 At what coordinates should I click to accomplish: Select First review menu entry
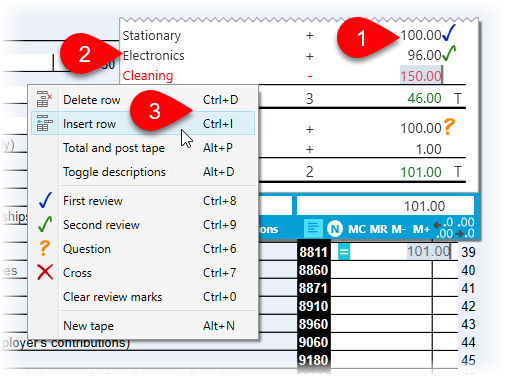point(143,200)
